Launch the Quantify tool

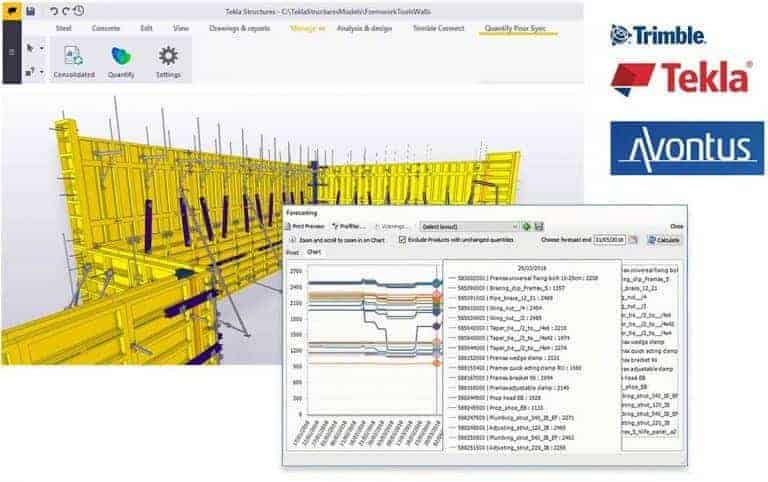click(x=121, y=62)
